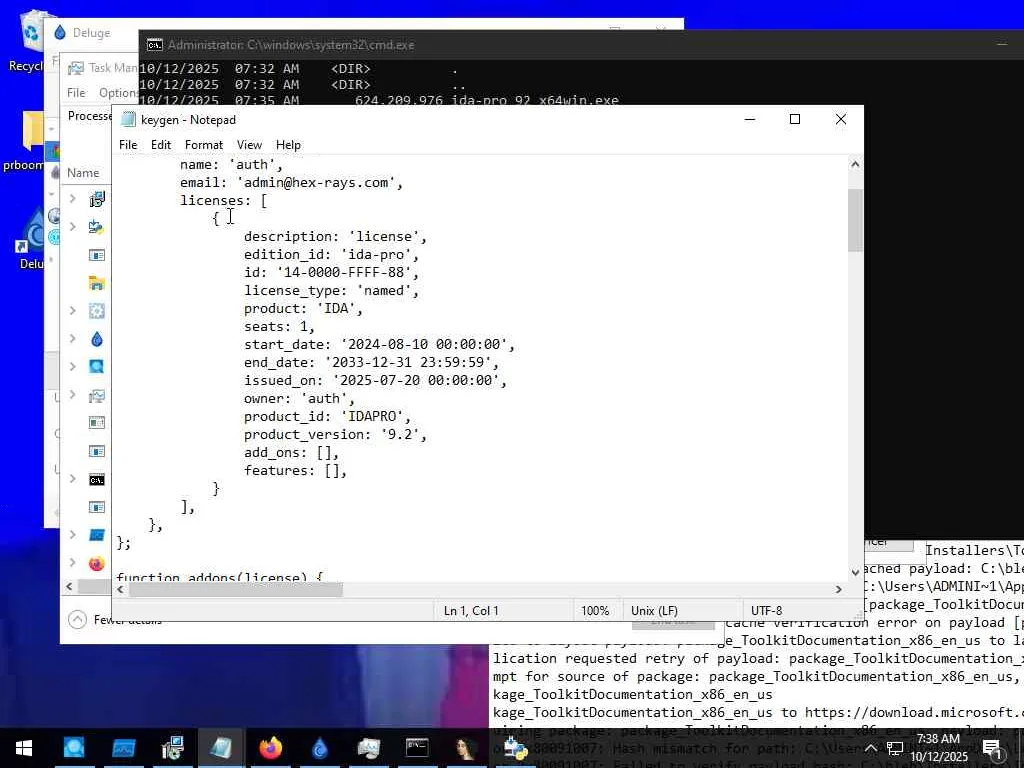Click the '100%' zoom status entry
This screenshot has height=768, width=1024.
595,611
